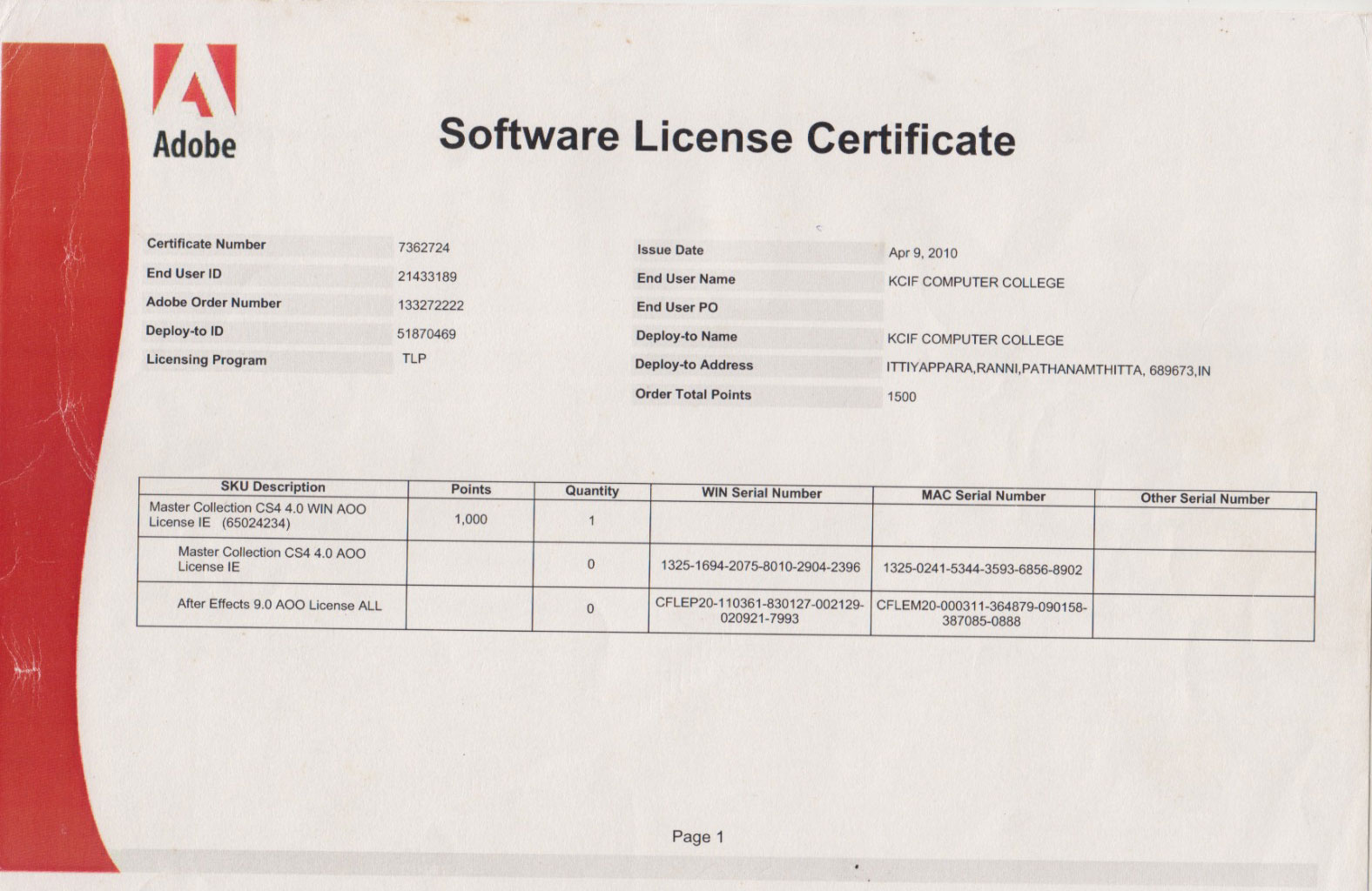The image size is (1372, 891).
Task: Select the End User ID value 21433189
Action: [x=427, y=277]
